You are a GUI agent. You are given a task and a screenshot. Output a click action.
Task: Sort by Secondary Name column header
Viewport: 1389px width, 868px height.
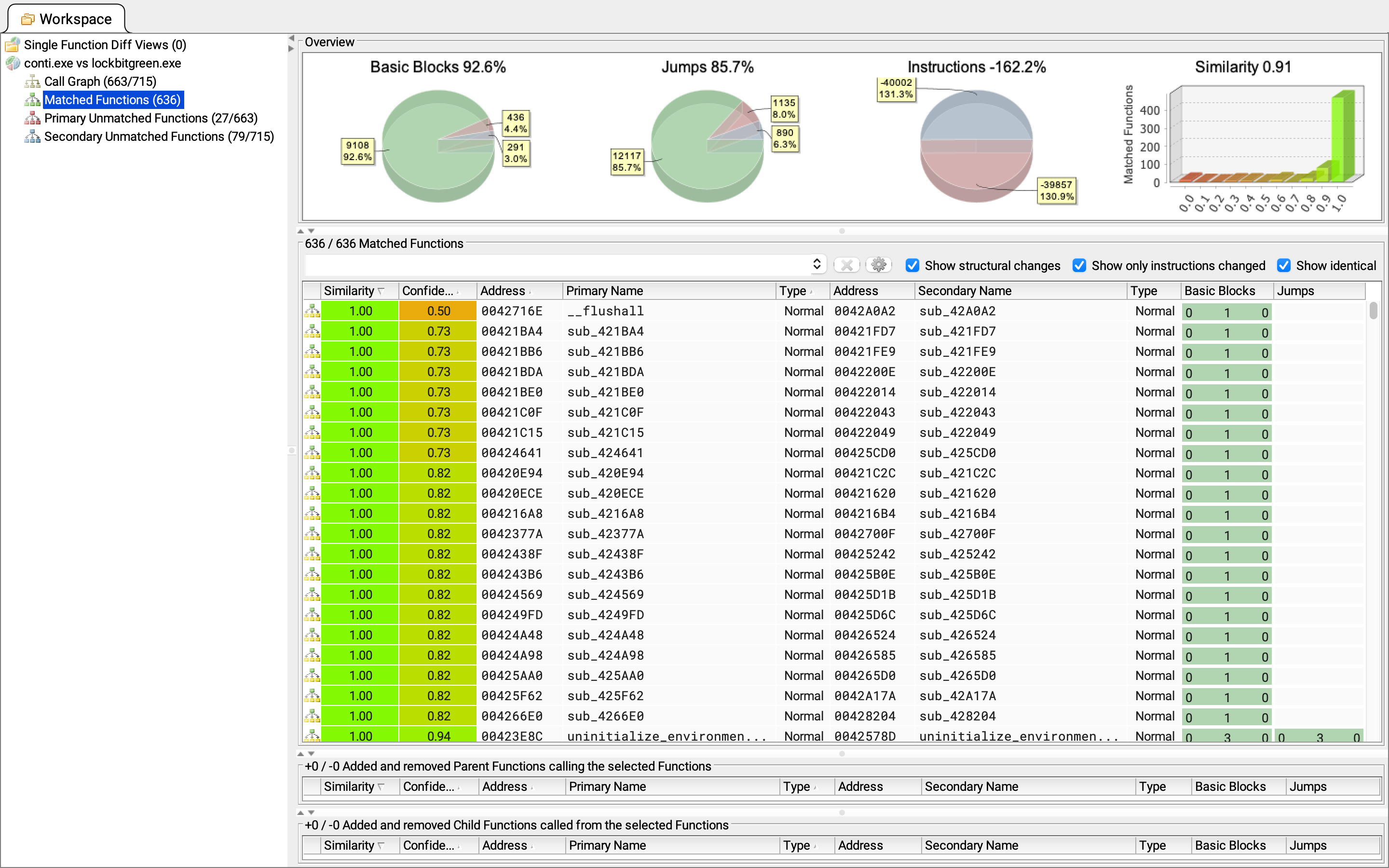click(x=1021, y=290)
